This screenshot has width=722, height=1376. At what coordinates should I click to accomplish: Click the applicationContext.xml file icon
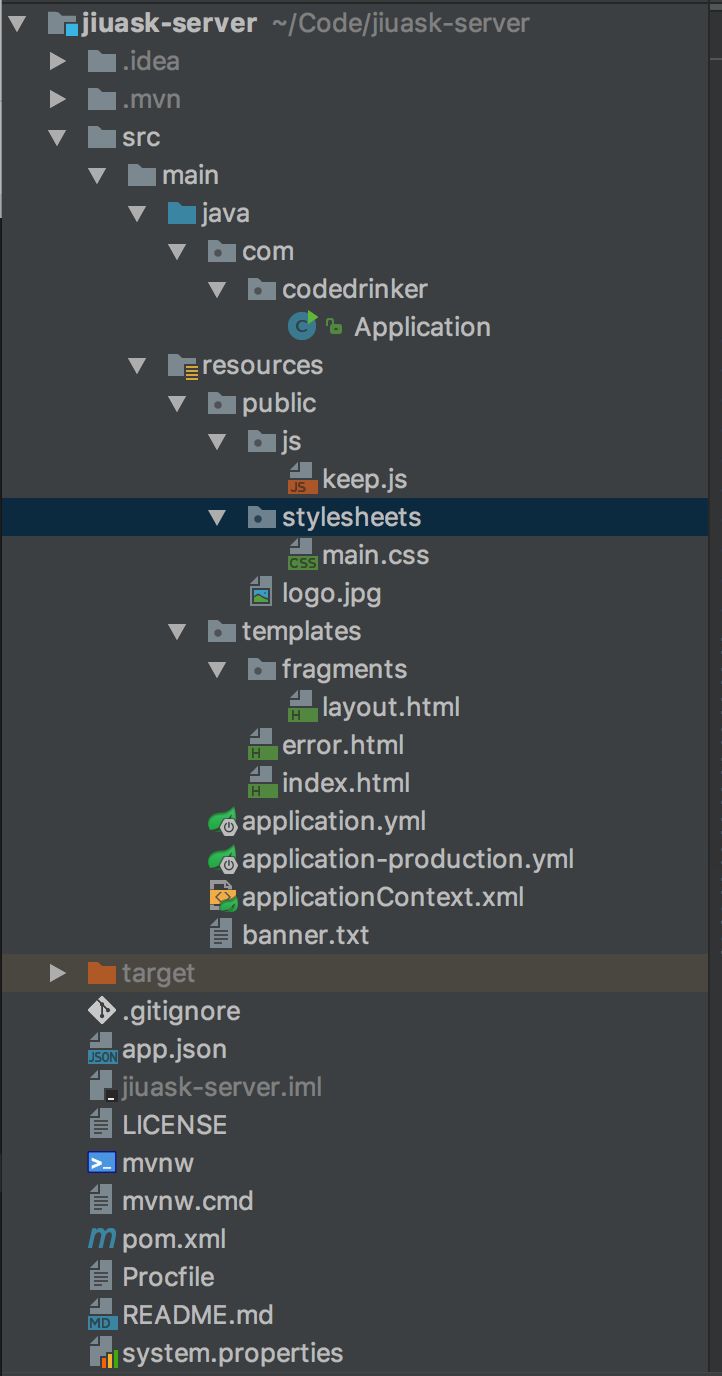222,897
